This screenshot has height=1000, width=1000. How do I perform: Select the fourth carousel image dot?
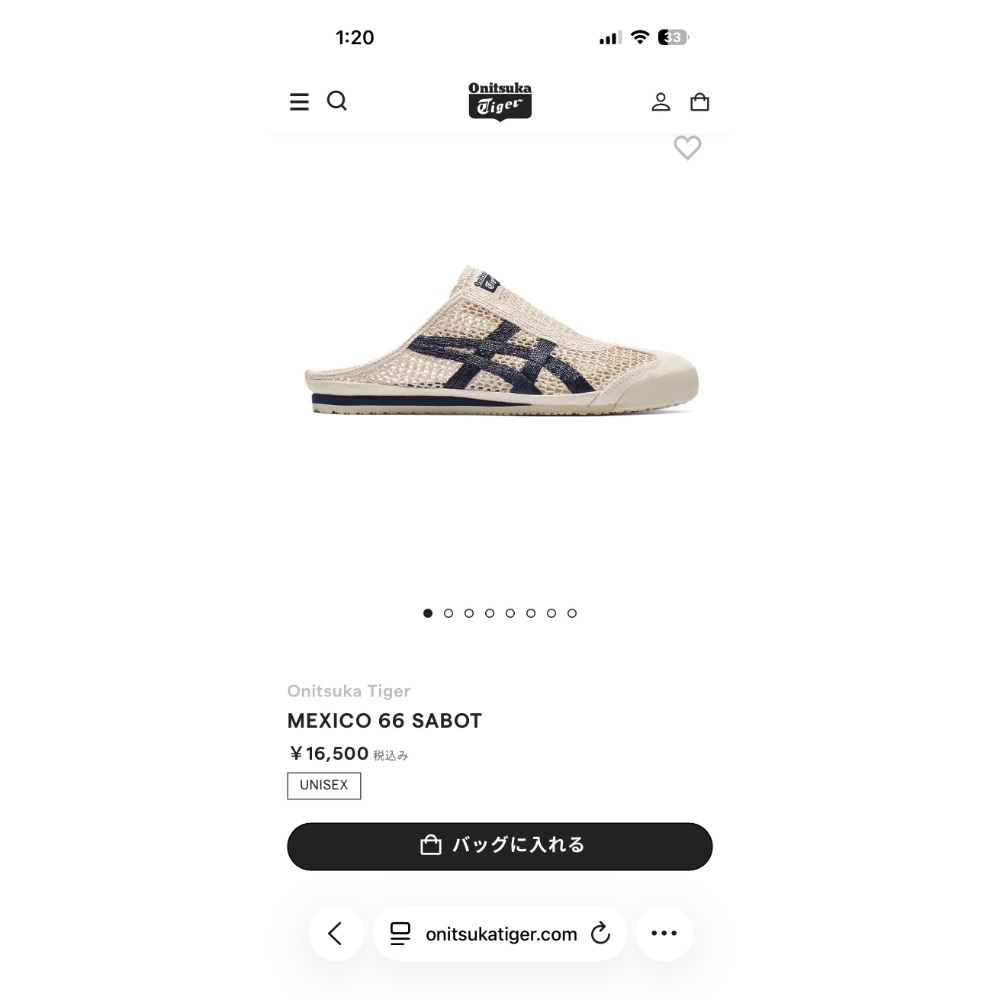coord(490,613)
